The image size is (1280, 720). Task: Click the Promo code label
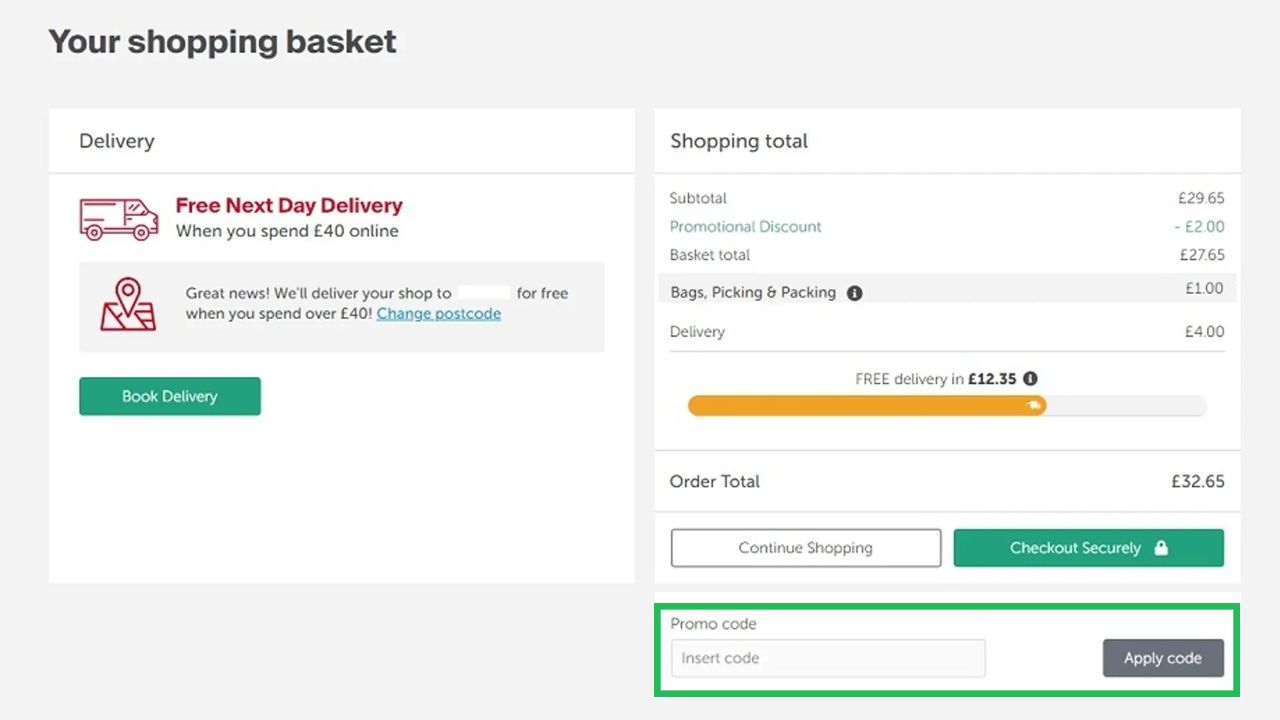(x=713, y=624)
